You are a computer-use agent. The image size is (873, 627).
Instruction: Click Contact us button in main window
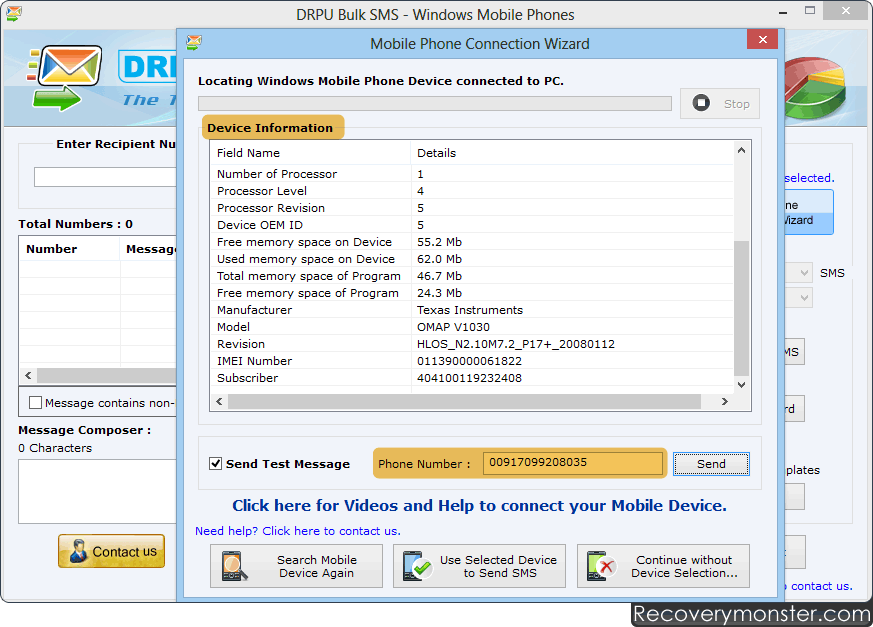point(111,551)
